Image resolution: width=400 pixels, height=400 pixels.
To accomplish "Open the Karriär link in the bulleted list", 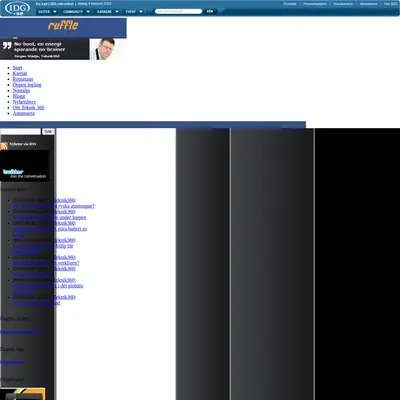I will pos(20,73).
